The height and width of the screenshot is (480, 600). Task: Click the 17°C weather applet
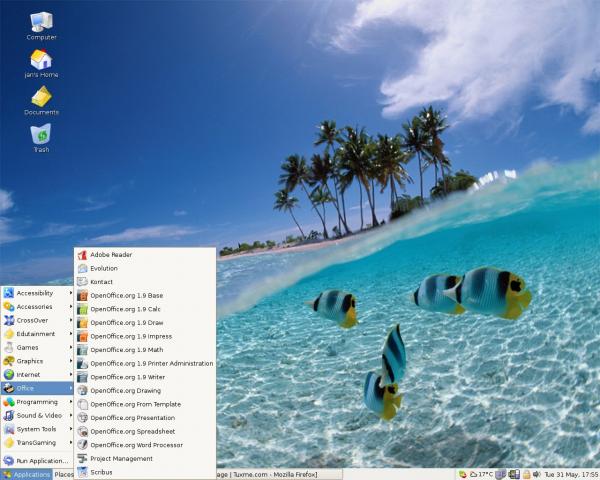tap(481, 475)
